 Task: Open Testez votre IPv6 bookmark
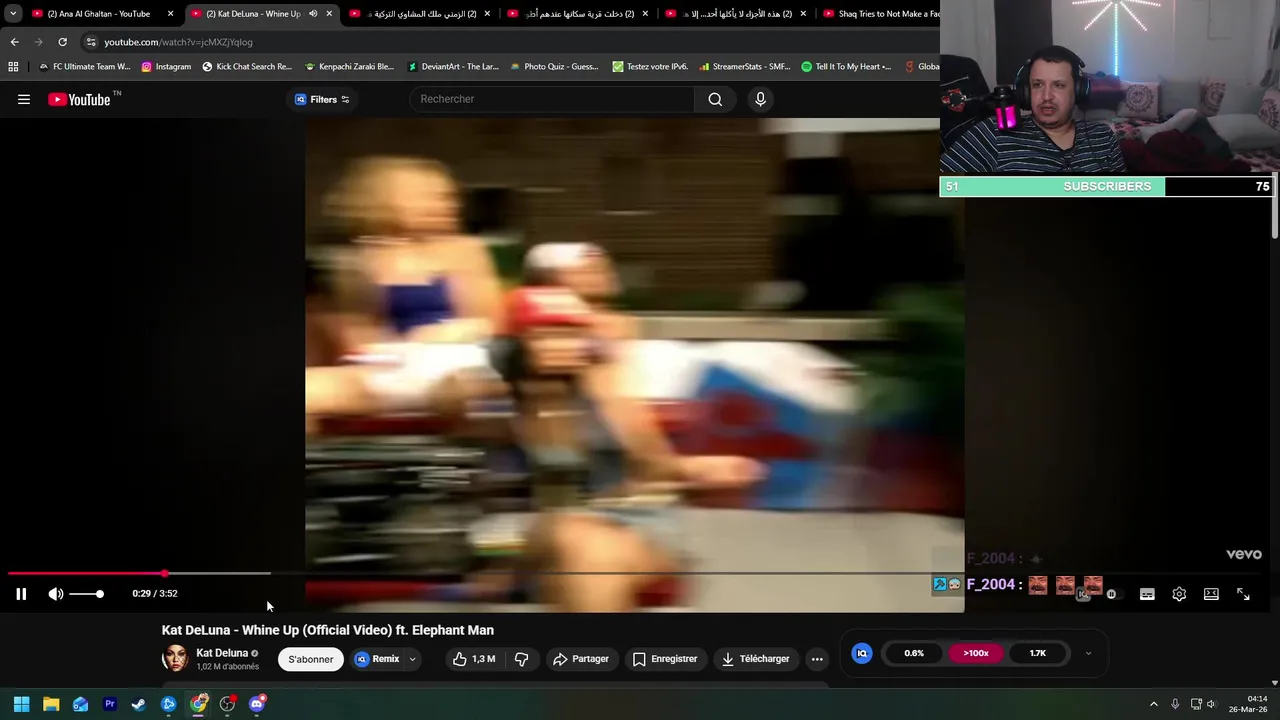(x=650, y=66)
